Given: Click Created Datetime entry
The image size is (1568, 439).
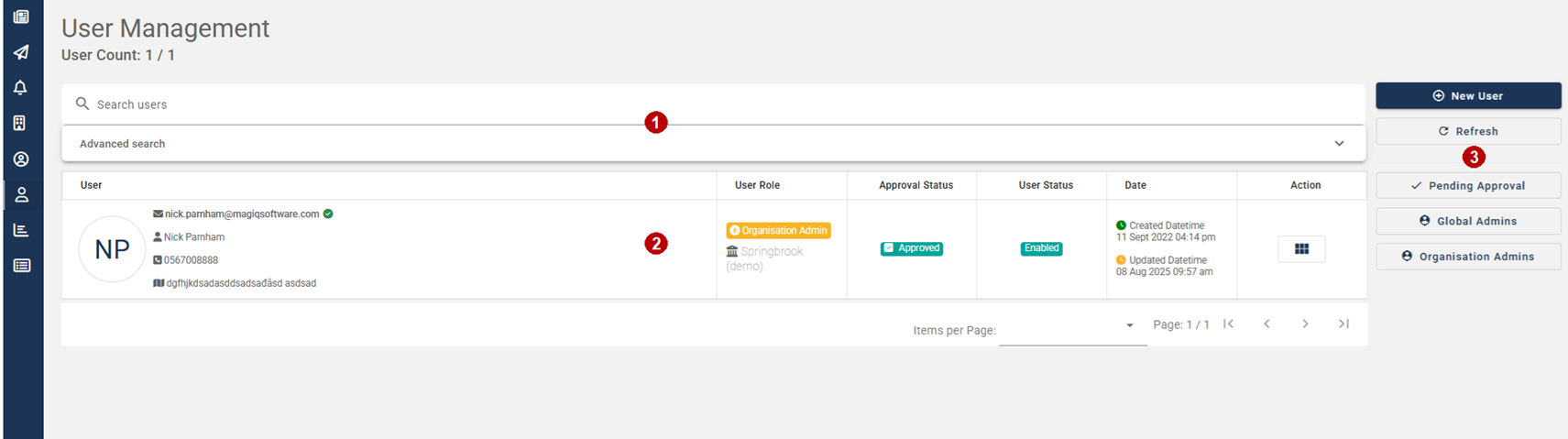Looking at the screenshot, I should click(x=1166, y=231).
